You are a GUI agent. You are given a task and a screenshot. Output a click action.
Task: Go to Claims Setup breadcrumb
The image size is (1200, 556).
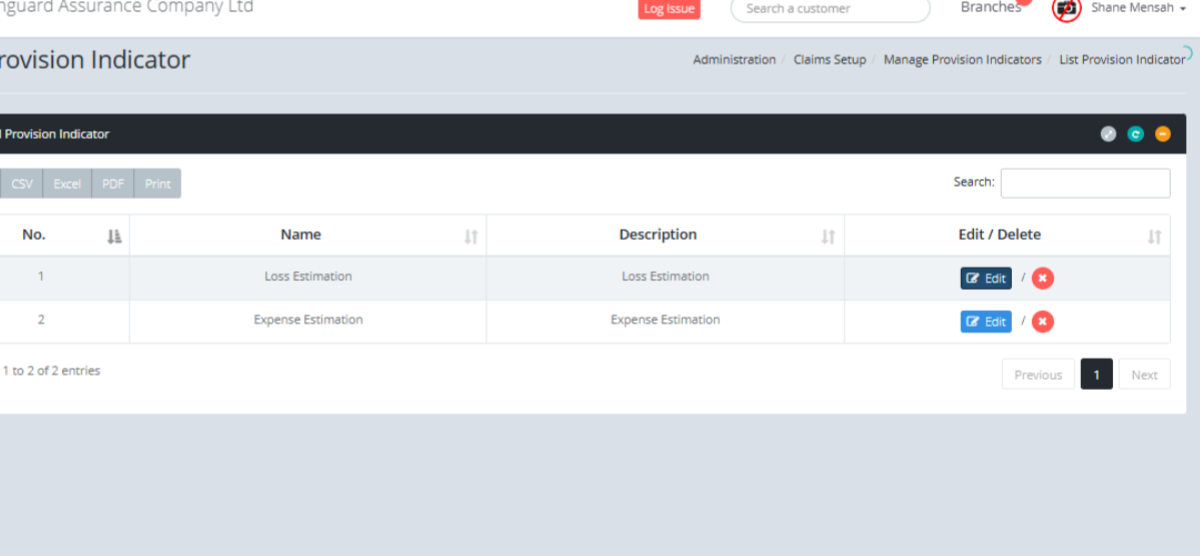829,60
